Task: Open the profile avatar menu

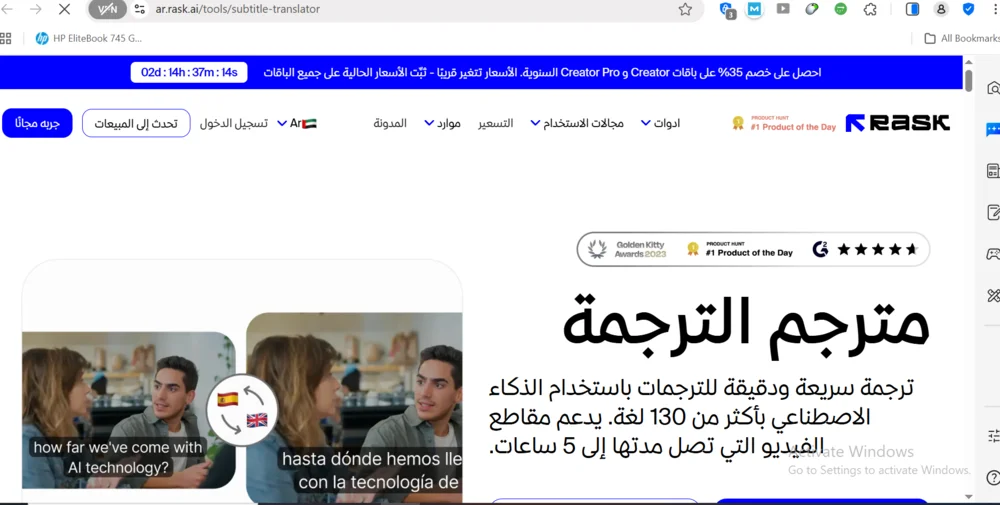Action: coord(941,9)
